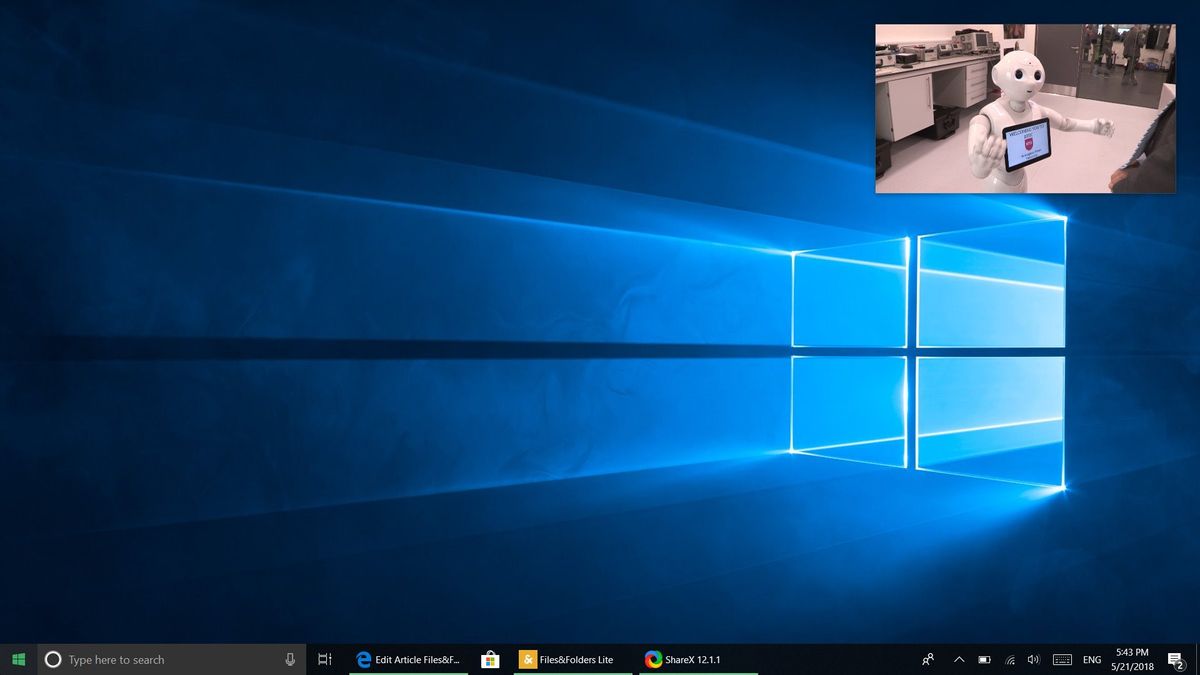The image size is (1200, 675).
Task: Open Action Center notifications icon
Action: (1176, 659)
